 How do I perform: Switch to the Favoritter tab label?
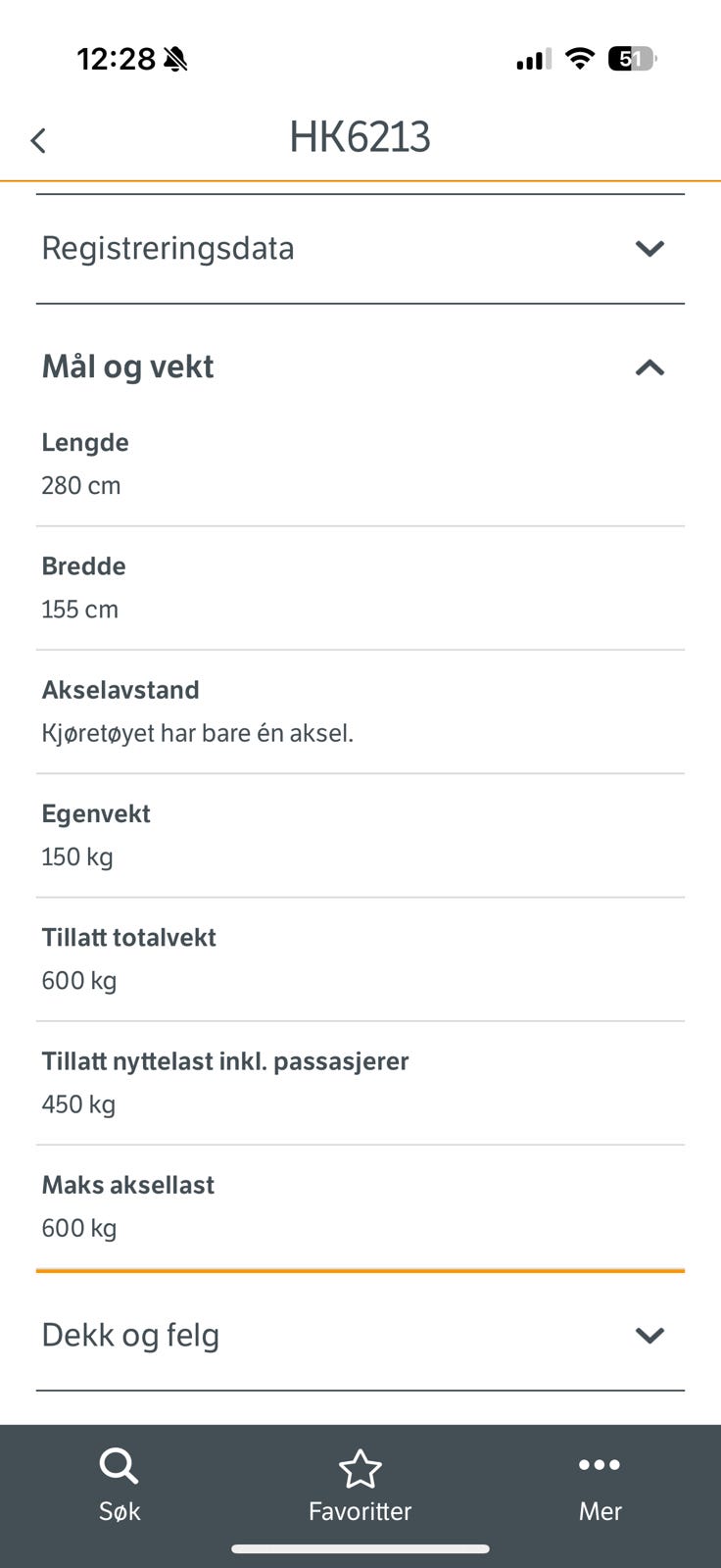click(x=360, y=1511)
